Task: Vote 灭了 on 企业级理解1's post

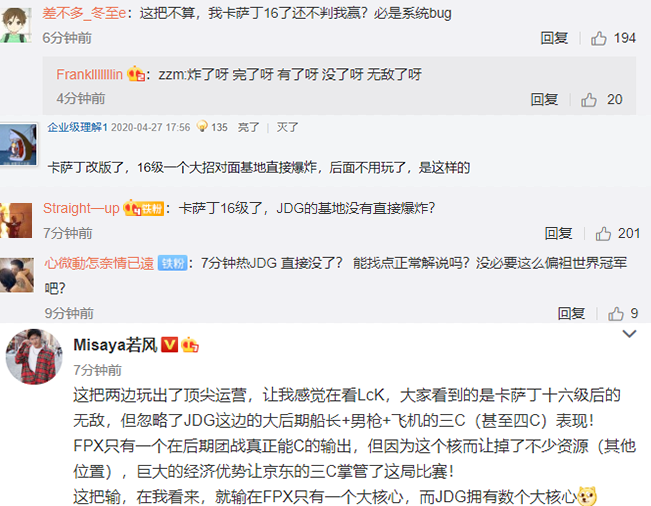Action: (287, 127)
